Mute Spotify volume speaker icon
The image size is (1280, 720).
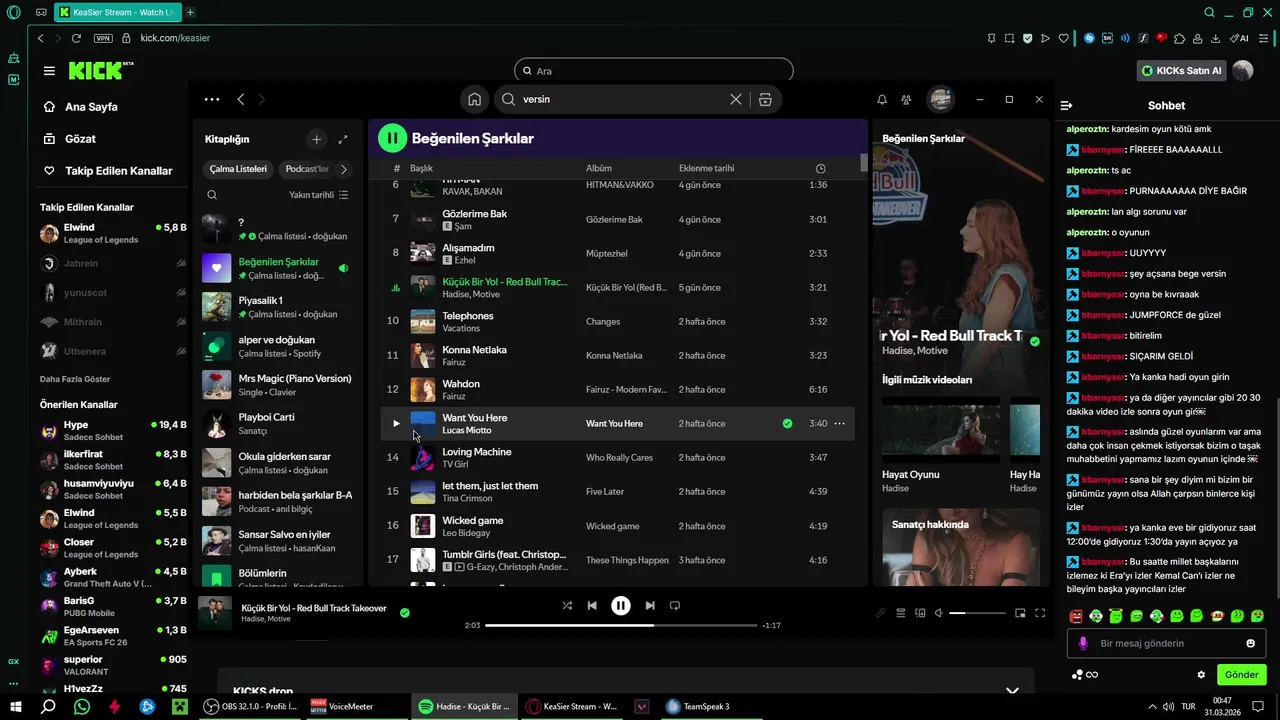click(x=938, y=613)
